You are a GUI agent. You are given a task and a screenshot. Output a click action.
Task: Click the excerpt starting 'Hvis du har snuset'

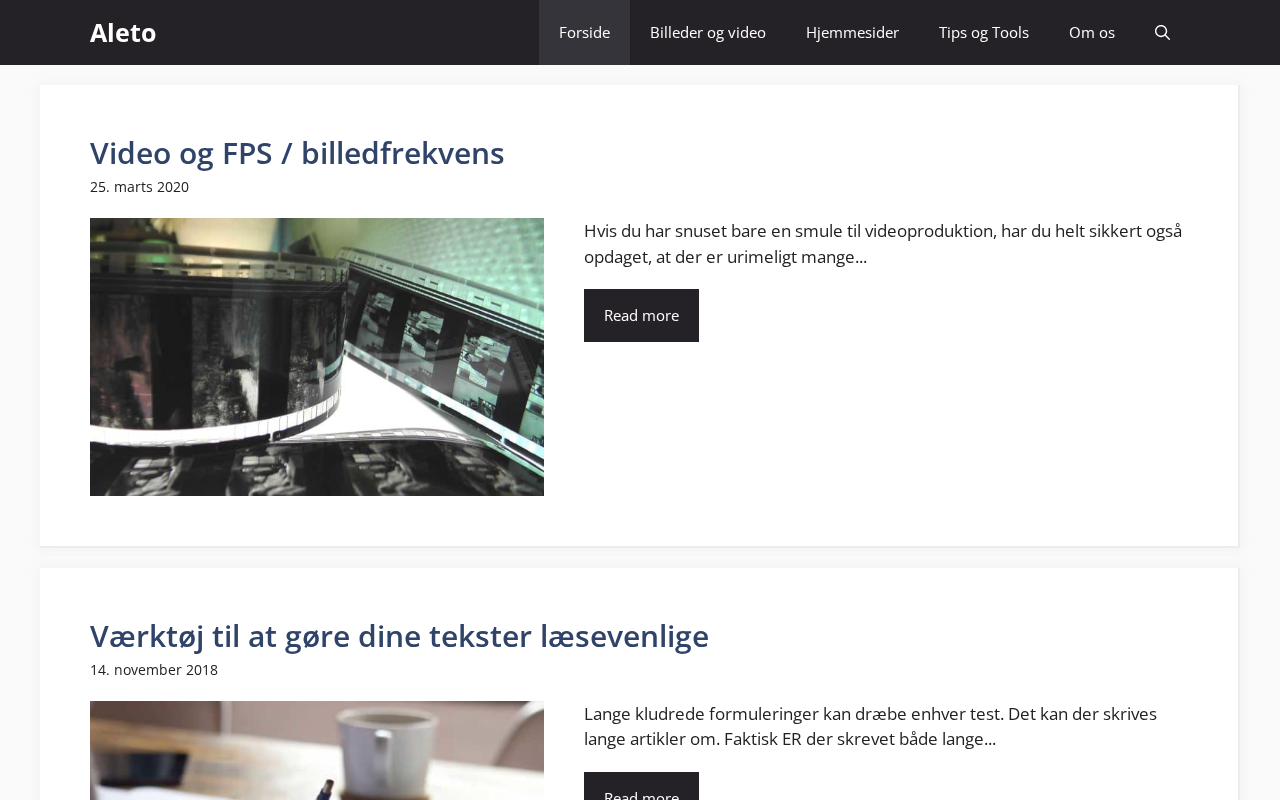[x=883, y=244]
